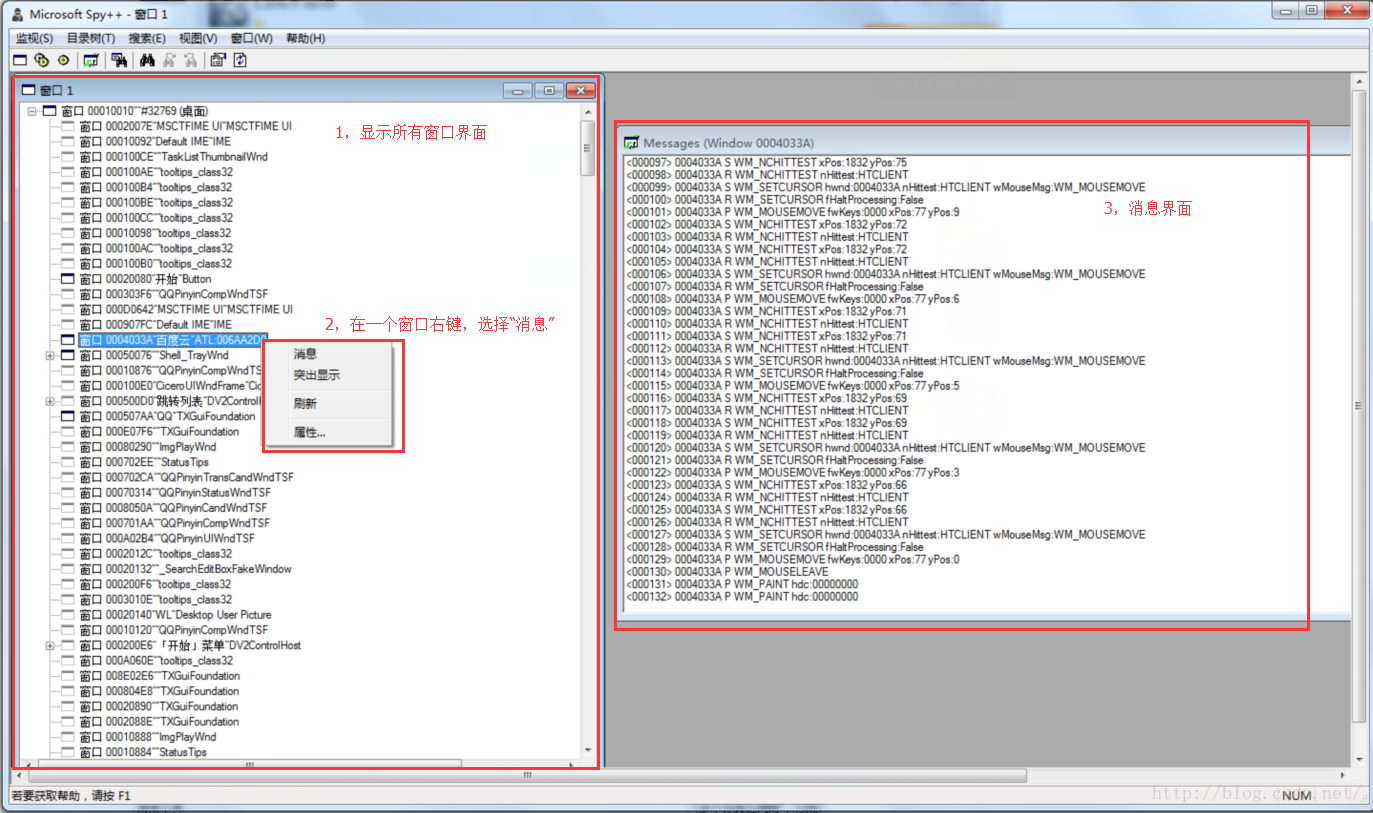Click the greyed Find Previous binoculars icon

point(190,60)
